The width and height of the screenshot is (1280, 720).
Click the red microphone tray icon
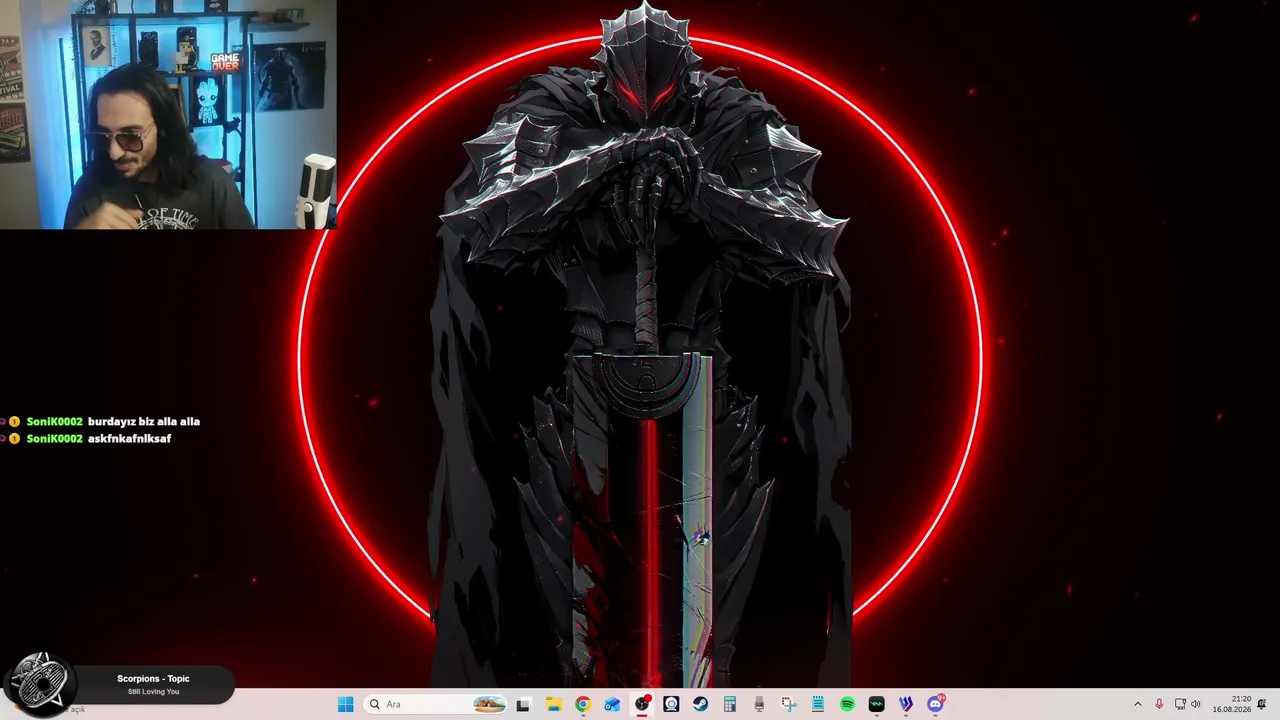[1159, 704]
